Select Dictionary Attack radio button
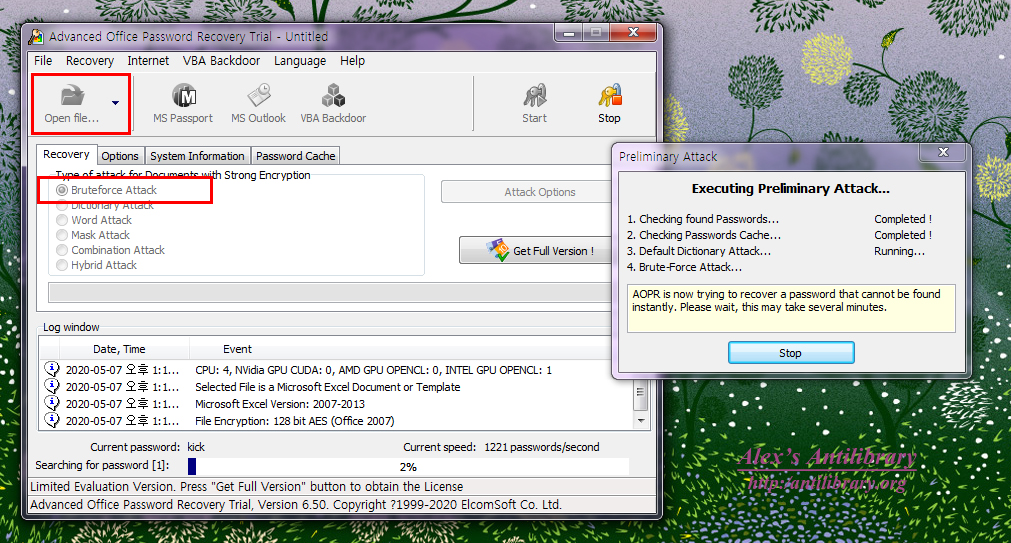The width and height of the screenshot is (1011, 543). (62, 205)
